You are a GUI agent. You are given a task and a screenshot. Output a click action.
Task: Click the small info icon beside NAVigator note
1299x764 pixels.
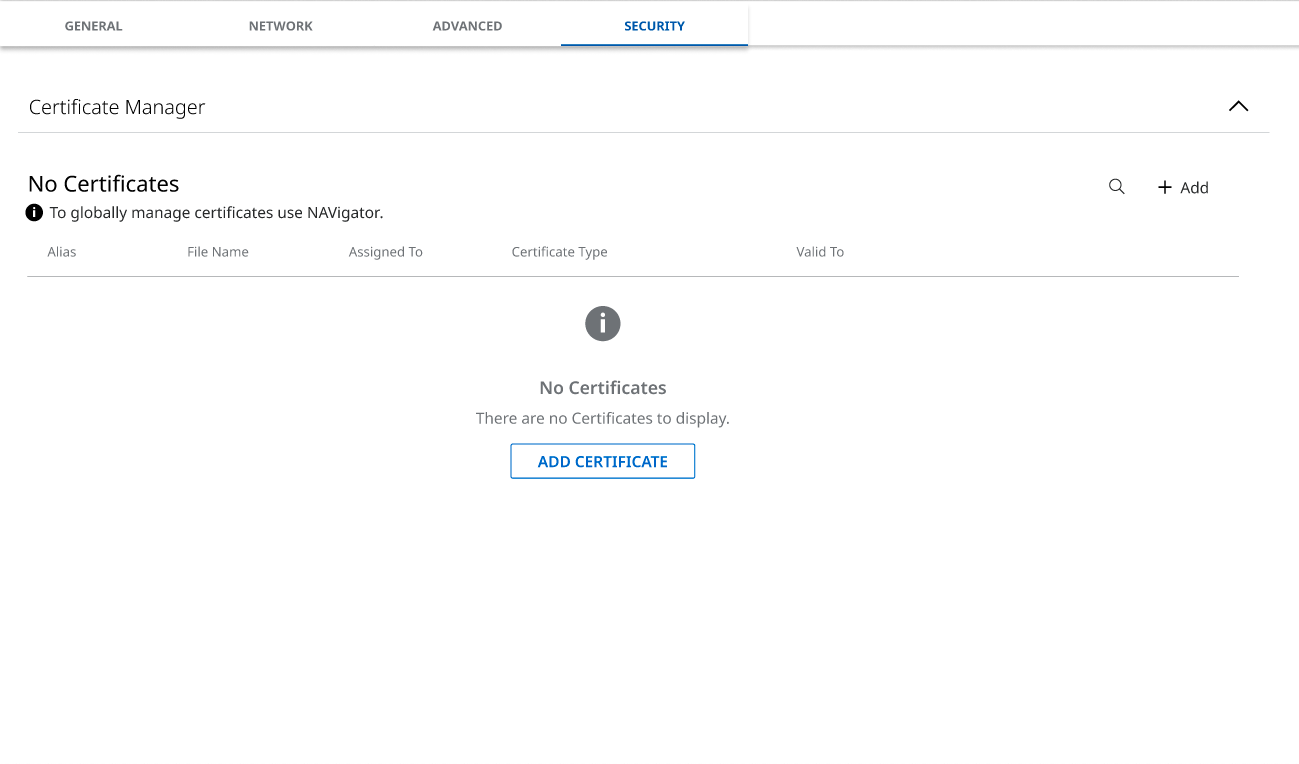coord(35,213)
